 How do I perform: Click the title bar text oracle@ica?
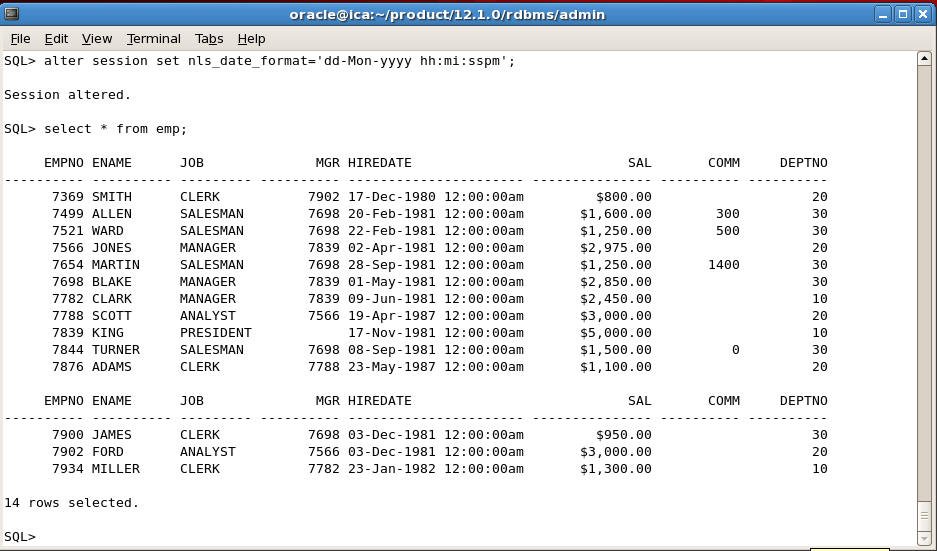pyautogui.click(x=447, y=14)
